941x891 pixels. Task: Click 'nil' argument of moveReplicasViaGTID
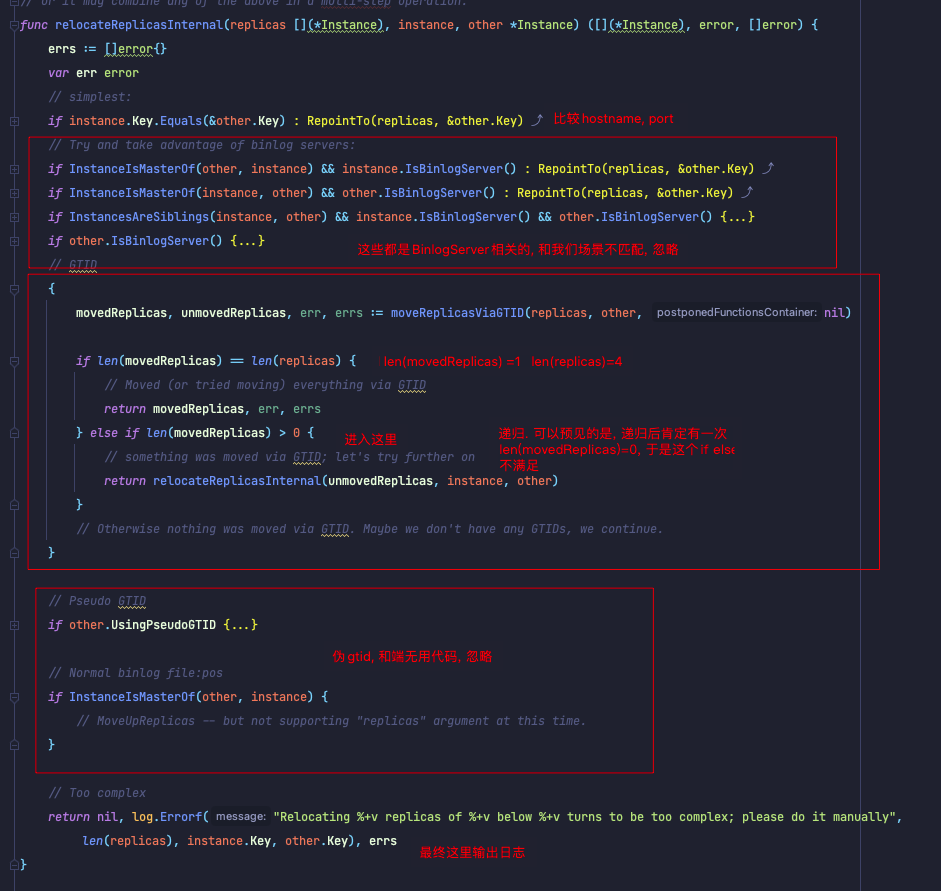[834, 313]
